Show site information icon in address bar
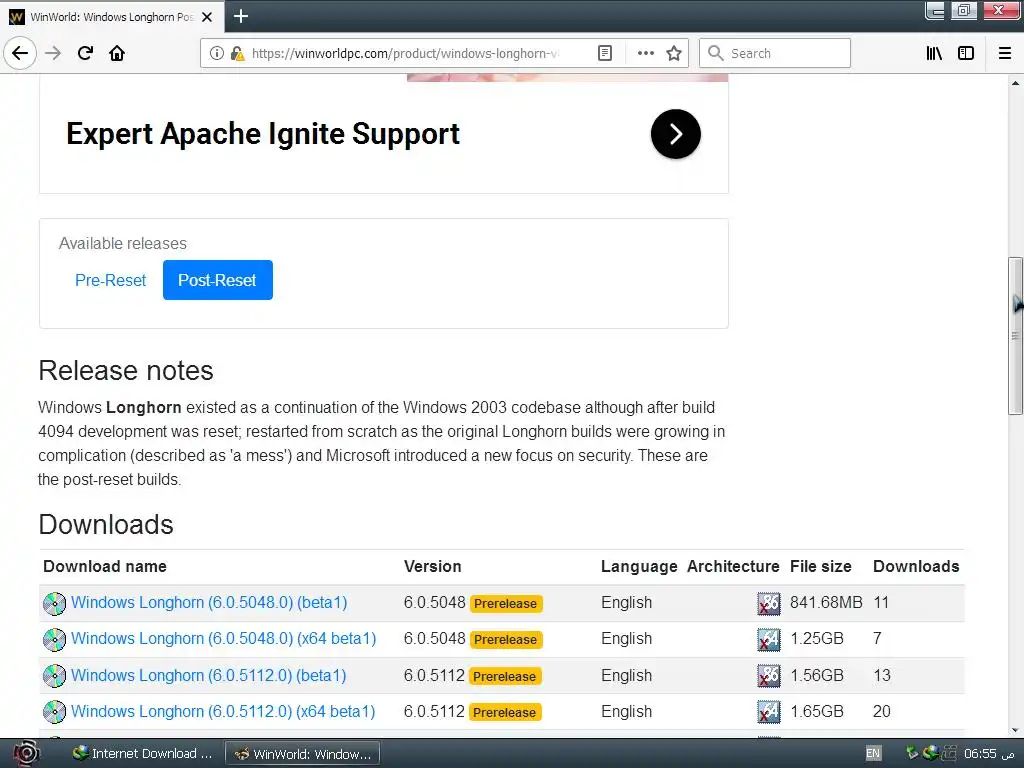The width and height of the screenshot is (1024, 768). point(217,53)
